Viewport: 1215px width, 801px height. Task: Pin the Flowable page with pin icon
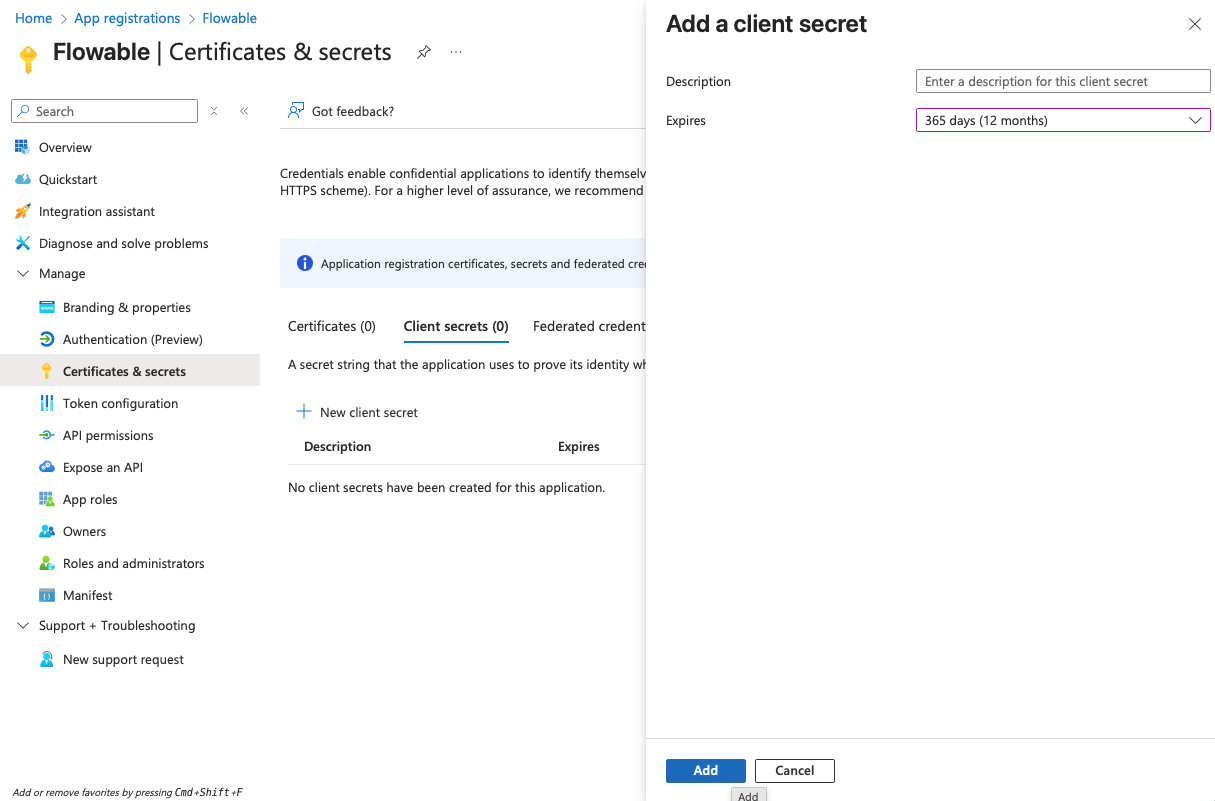(x=424, y=52)
